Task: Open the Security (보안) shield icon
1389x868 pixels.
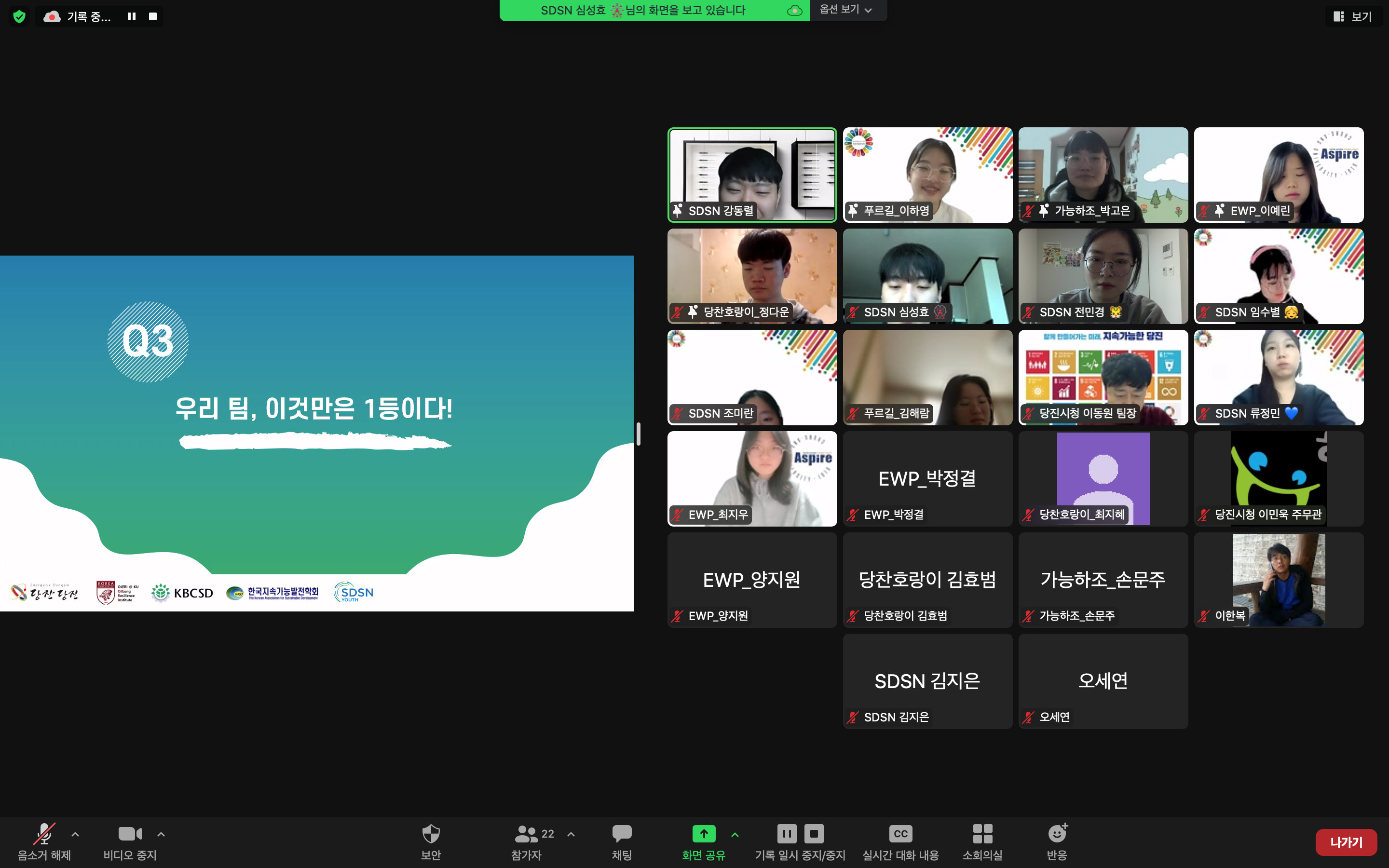Action: tap(431, 834)
